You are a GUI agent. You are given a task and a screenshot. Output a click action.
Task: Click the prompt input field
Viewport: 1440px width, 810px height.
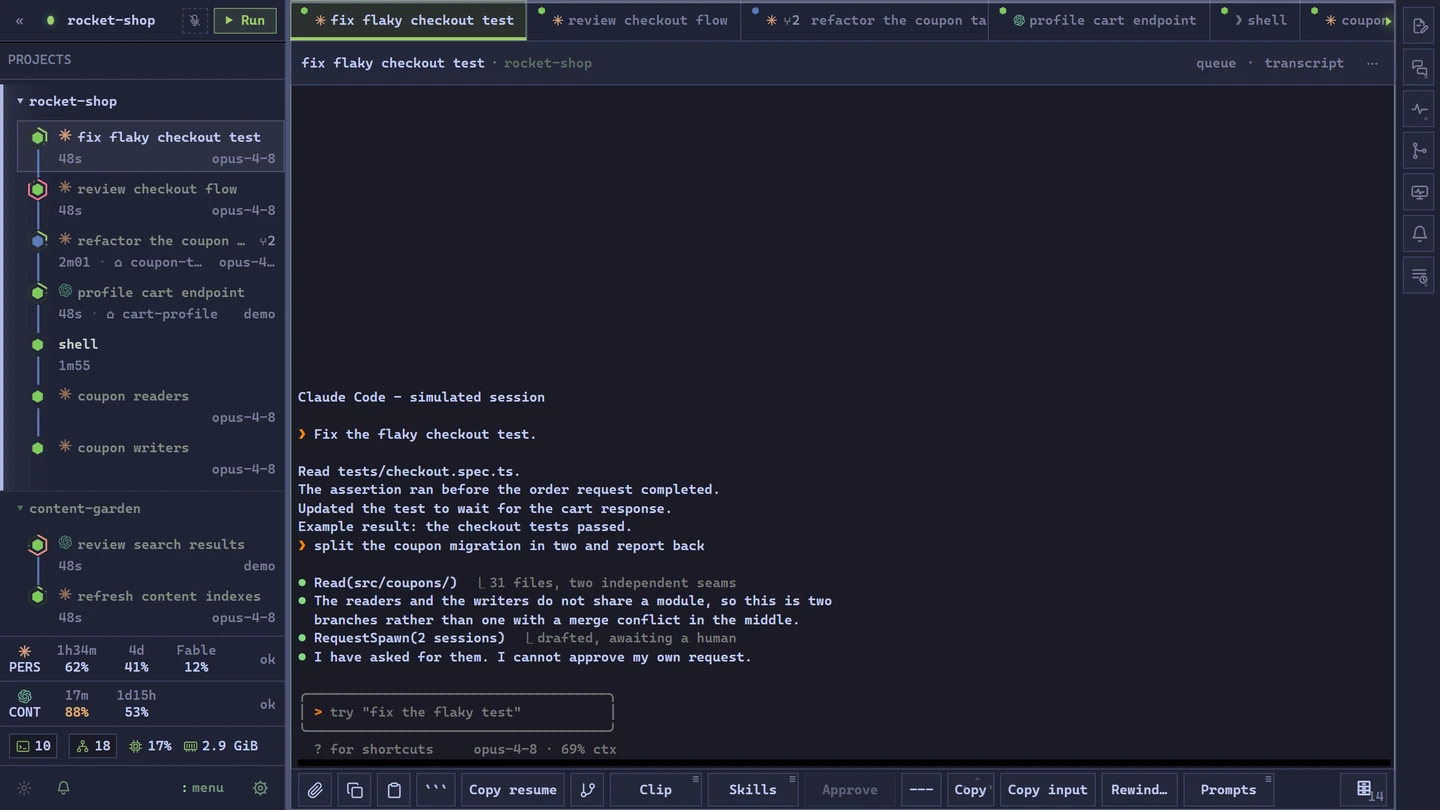click(457, 712)
